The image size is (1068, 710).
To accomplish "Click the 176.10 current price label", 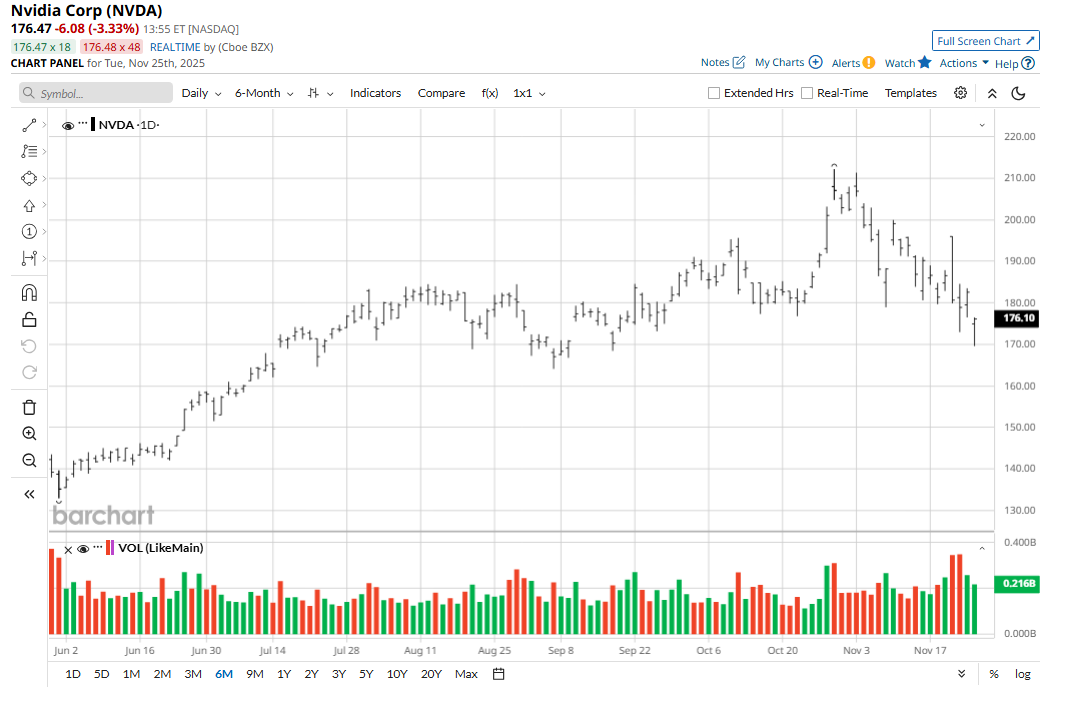I will [x=1018, y=318].
